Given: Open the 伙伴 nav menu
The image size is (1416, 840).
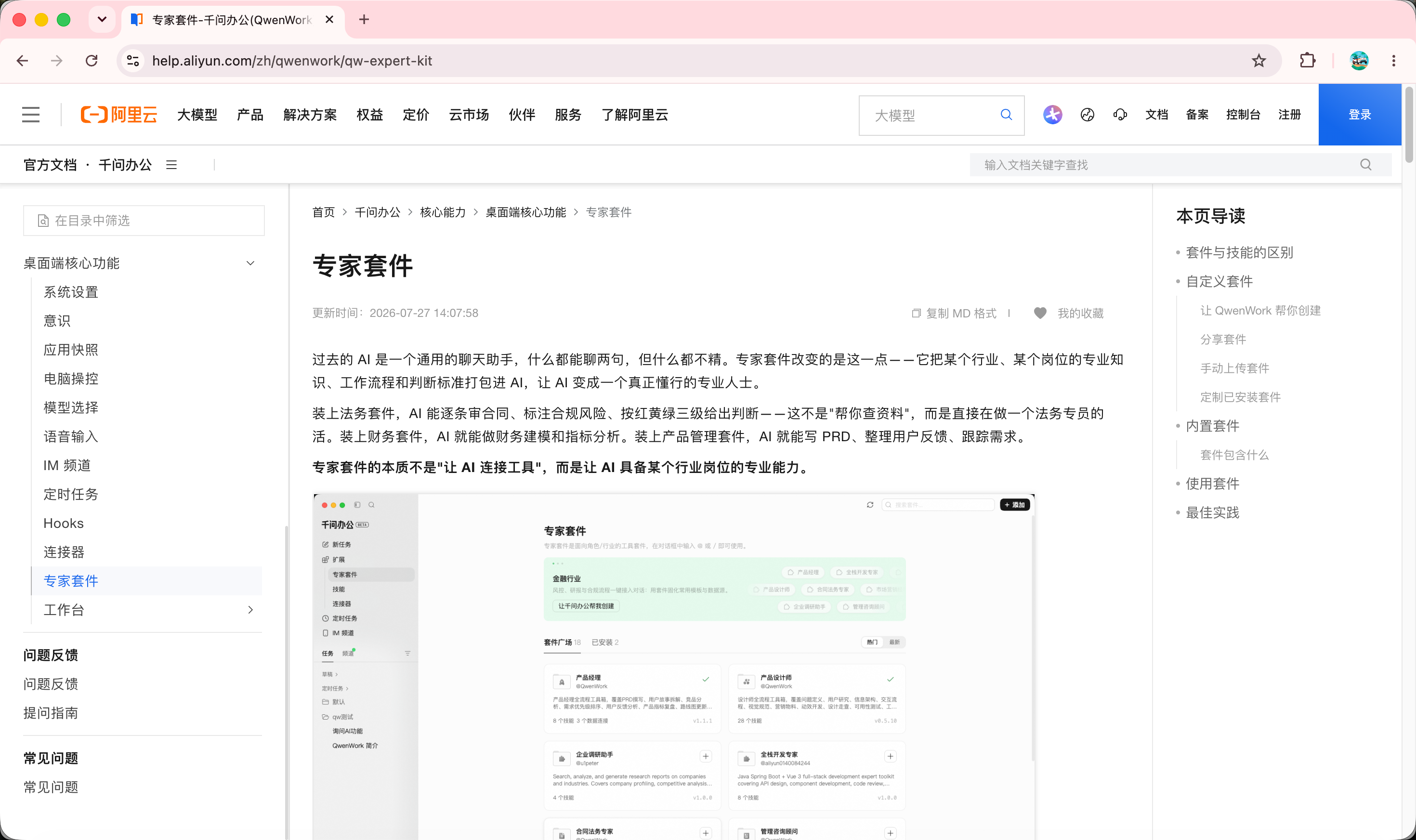Looking at the screenshot, I should [522, 115].
